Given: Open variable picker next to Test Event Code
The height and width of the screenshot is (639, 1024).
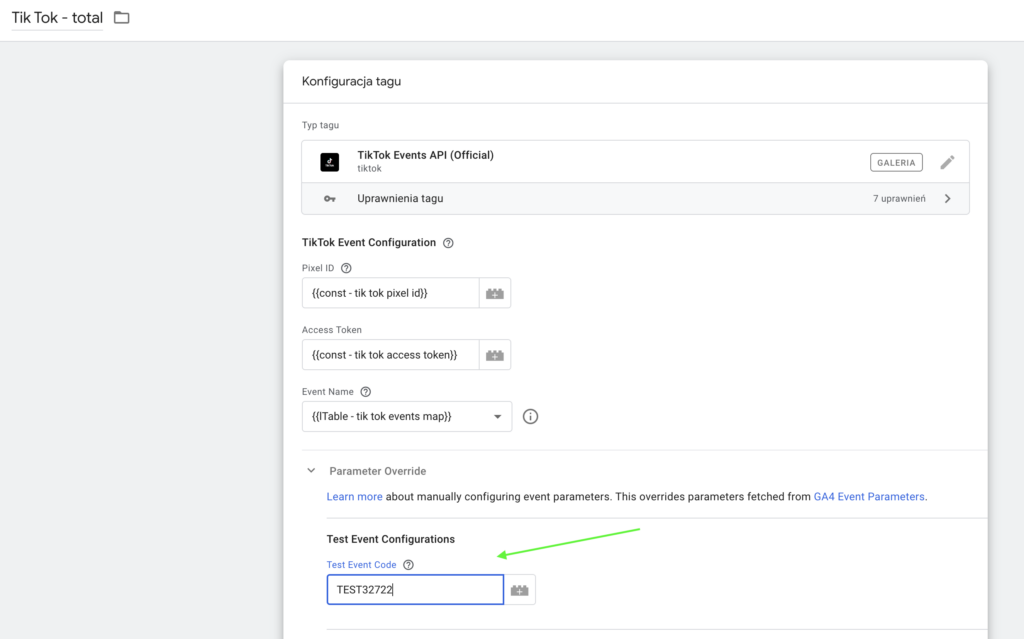Looking at the screenshot, I should tap(519, 590).
